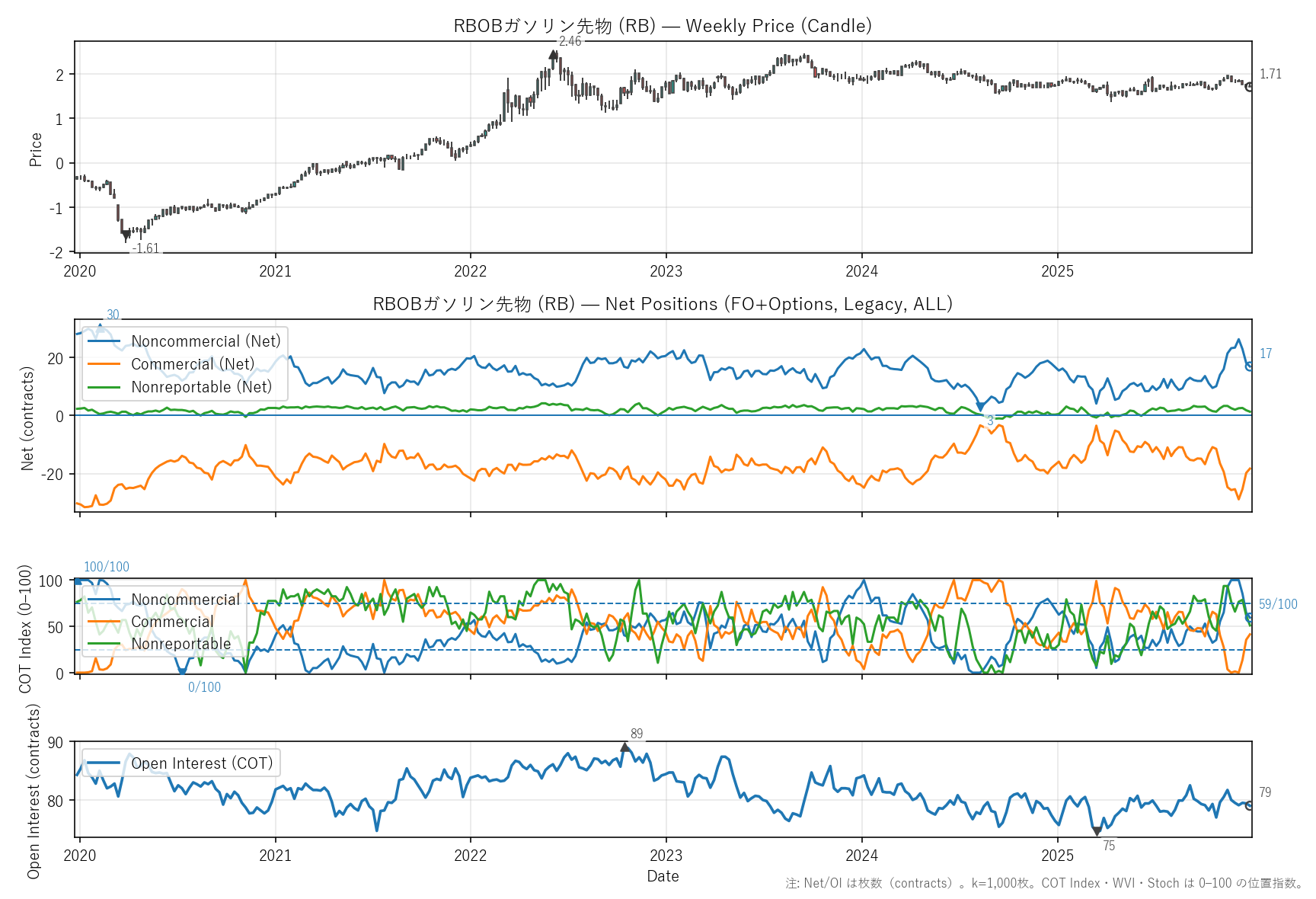The image size is (1316, 899).
Task: Click the Net Positions chart title
Action: (x=663, y=304)
